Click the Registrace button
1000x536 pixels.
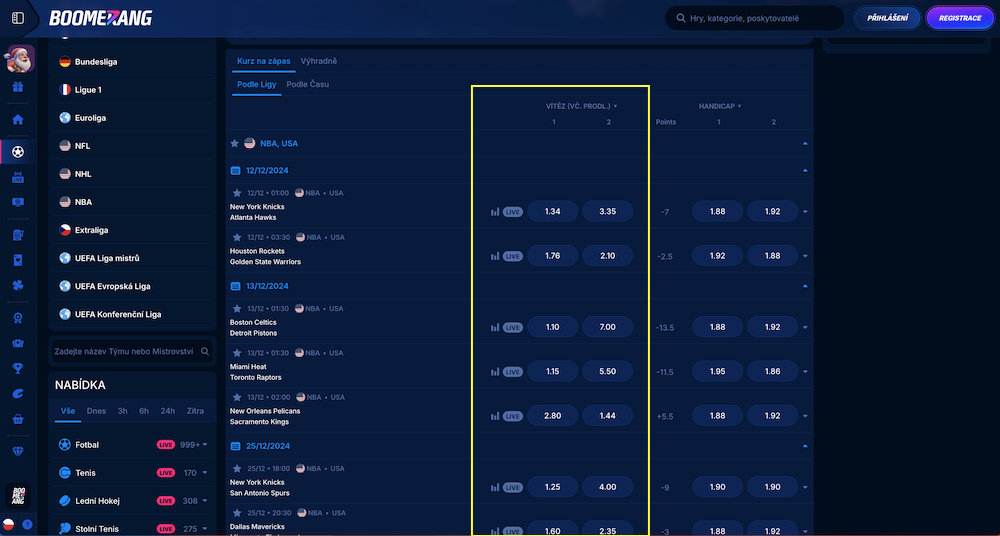960,18
